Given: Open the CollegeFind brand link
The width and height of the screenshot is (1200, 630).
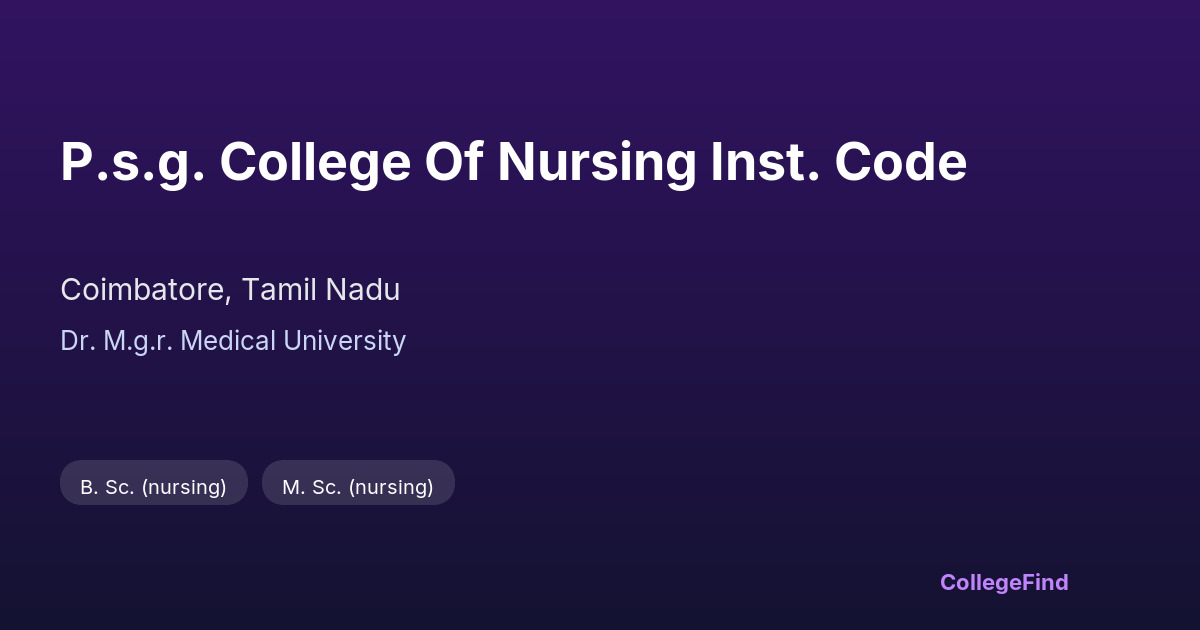Looking at the screenshot, I should [x=1004, y=582].
